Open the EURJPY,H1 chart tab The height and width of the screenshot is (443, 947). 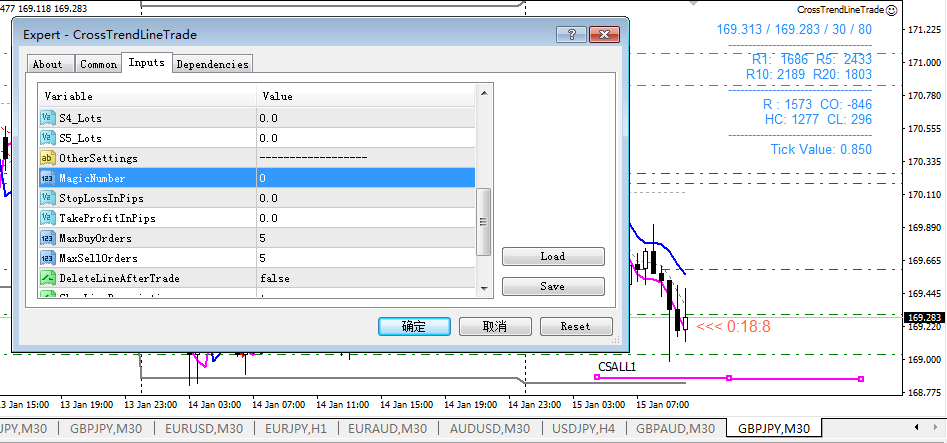297,428
